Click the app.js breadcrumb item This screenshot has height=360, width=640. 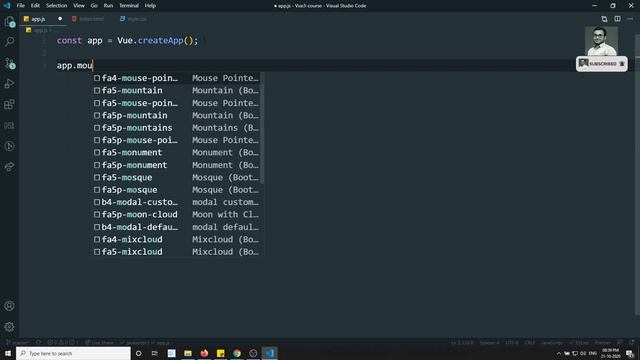40,30
